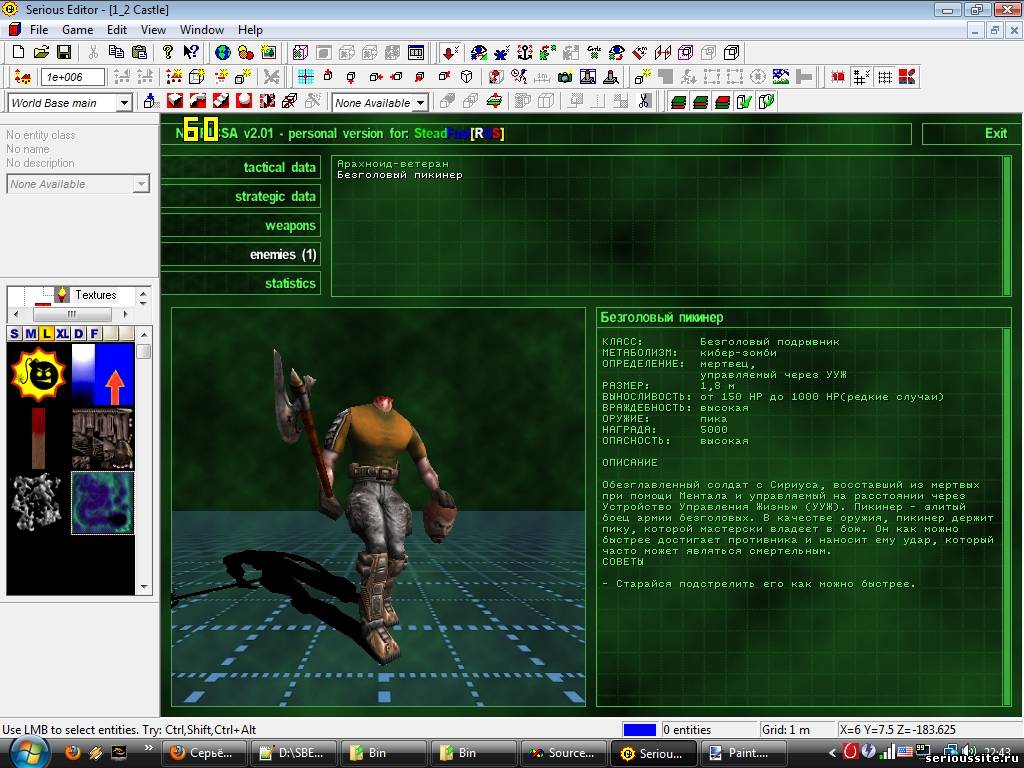
Task: Switch to the Source taskbar window
Action: [564, 753]
